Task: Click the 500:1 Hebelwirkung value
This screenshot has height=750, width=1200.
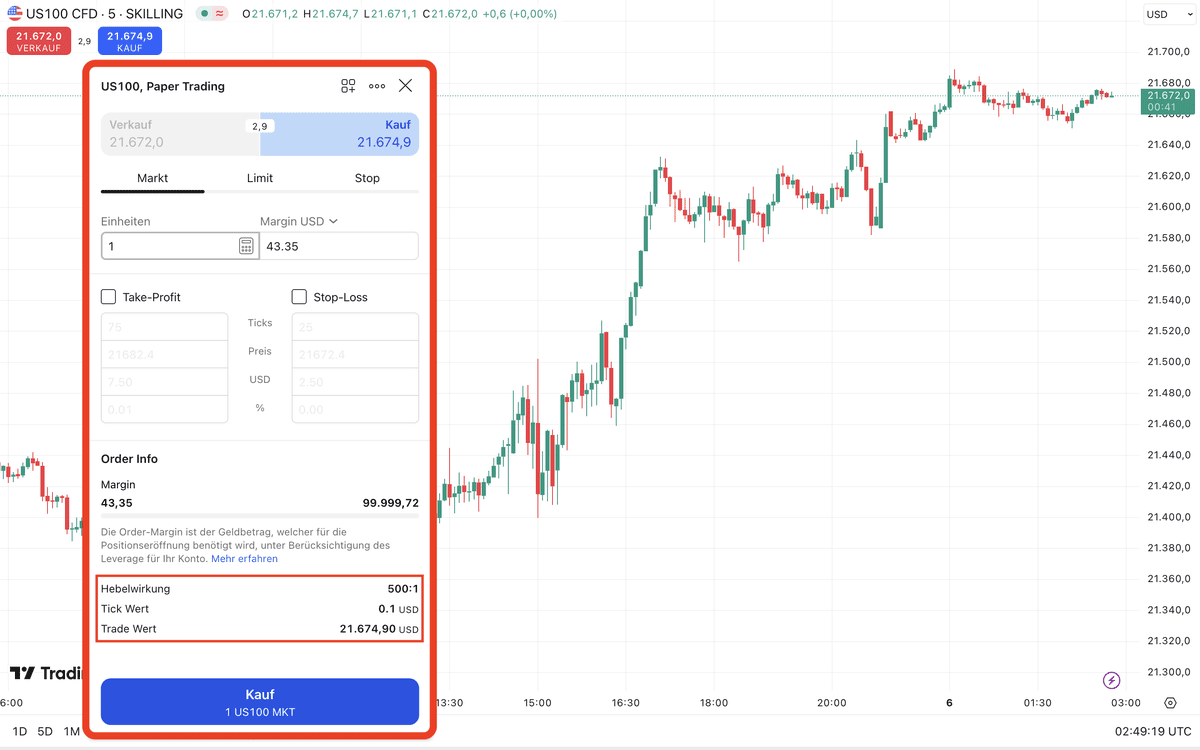Action: (403, 589)
